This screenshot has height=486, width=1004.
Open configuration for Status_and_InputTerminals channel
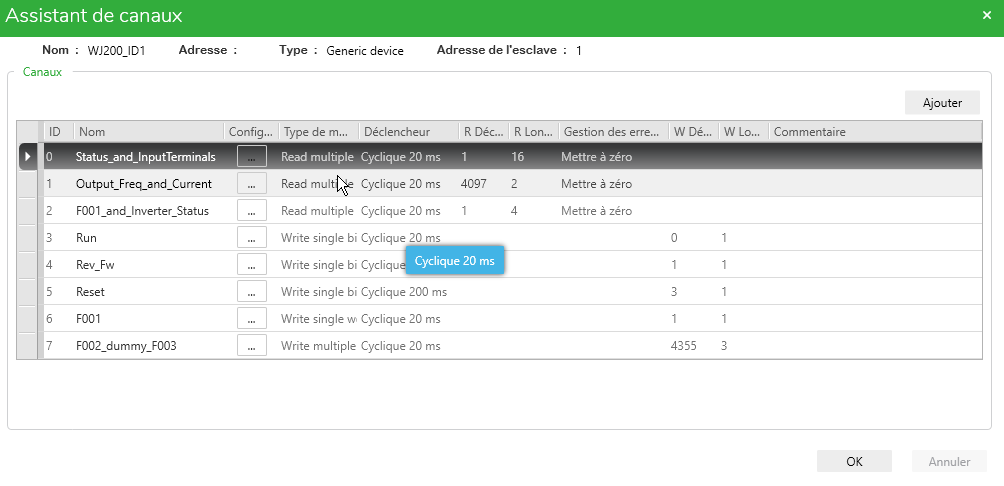coord(251,157)
